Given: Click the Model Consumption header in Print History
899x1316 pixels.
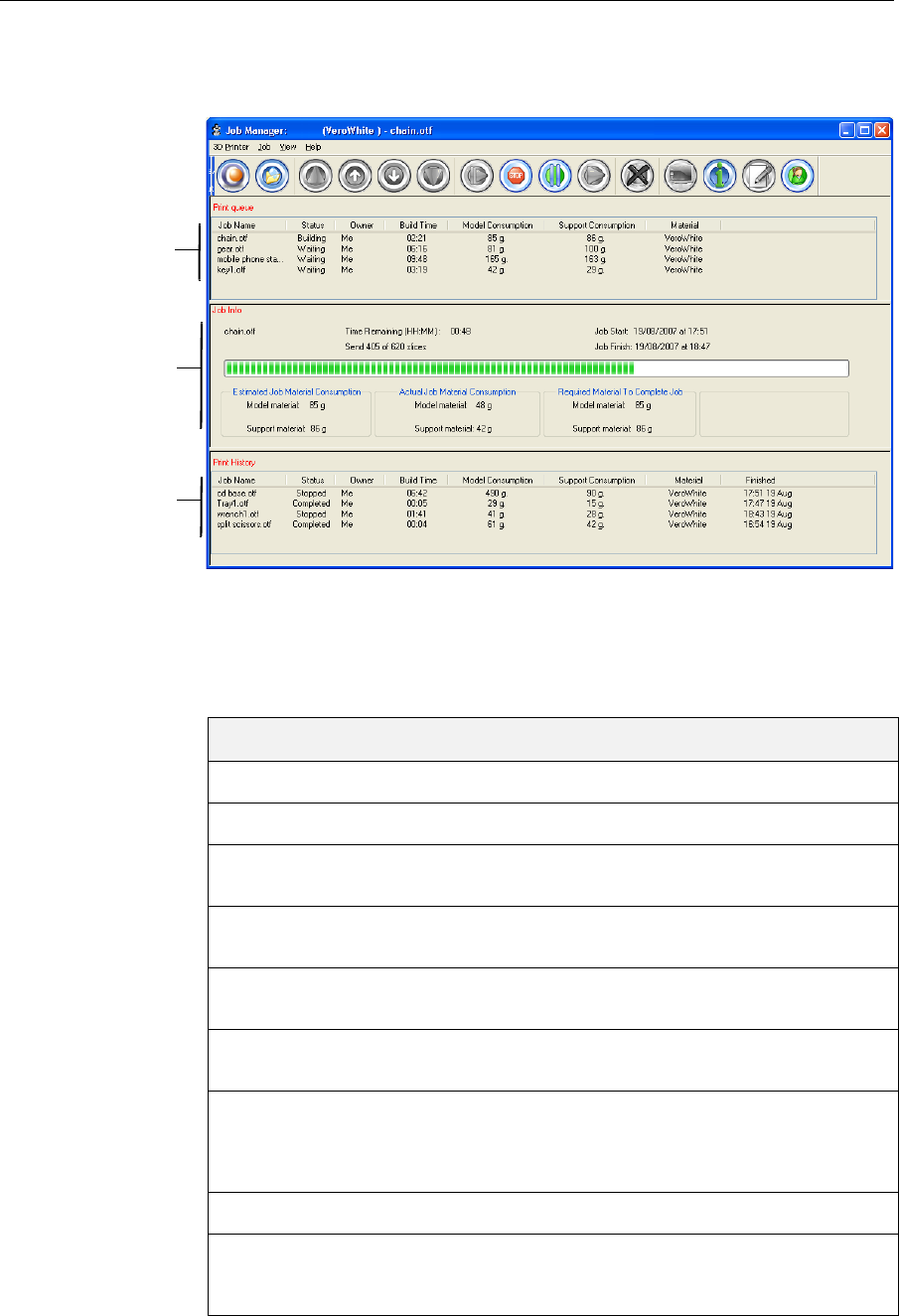Looking at the screenshot, I should coord(498,480).
